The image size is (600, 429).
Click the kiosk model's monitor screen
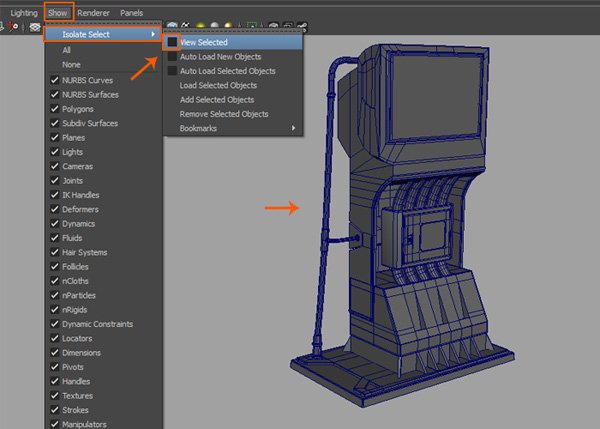436,98
